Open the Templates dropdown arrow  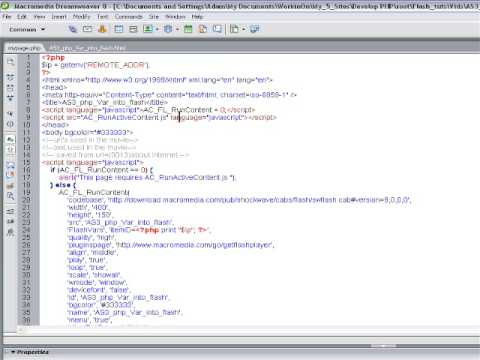point(244,29)
